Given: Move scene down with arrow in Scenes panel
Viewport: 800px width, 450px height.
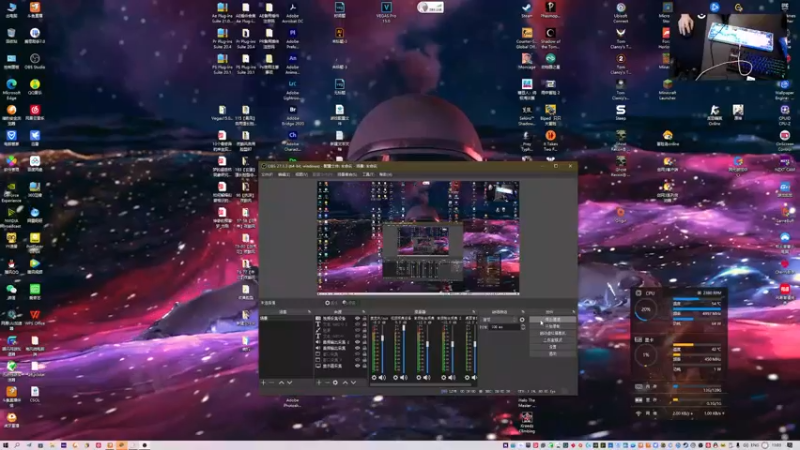Looking at the screenshot, I should coord(290,383).
